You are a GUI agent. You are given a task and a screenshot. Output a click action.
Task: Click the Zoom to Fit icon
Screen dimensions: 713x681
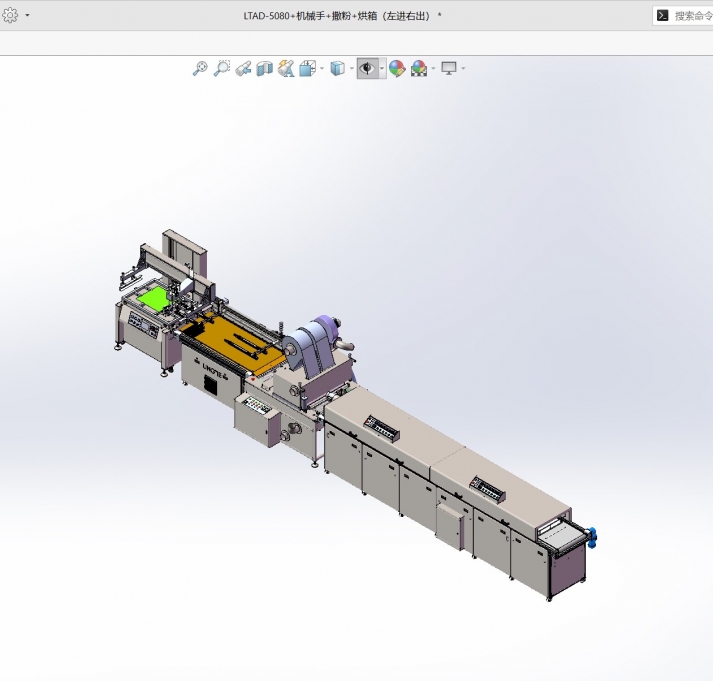[x=200, y=69]
